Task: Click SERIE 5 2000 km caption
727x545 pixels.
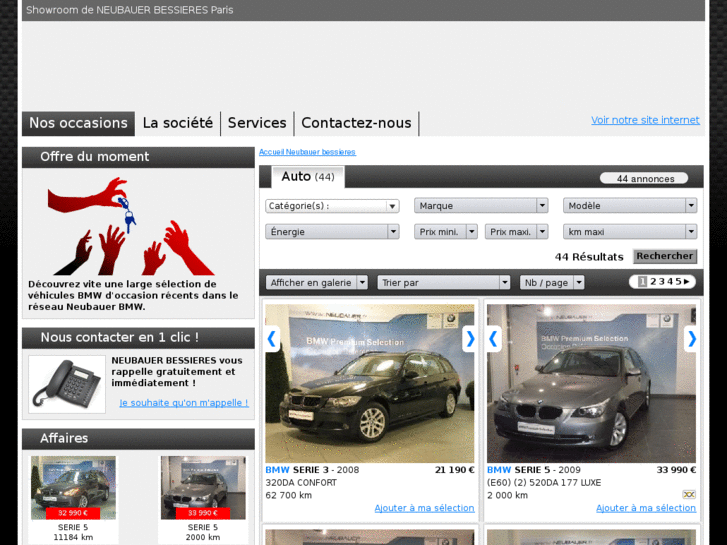Action: coord(203,532)
